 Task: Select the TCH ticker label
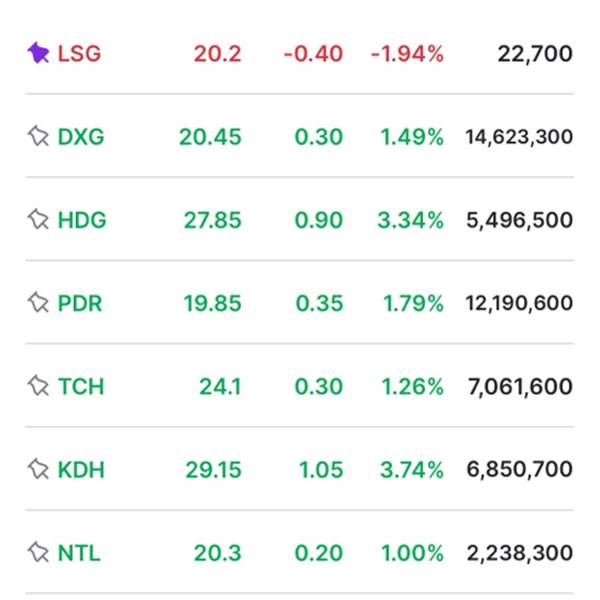pos(80,386)
